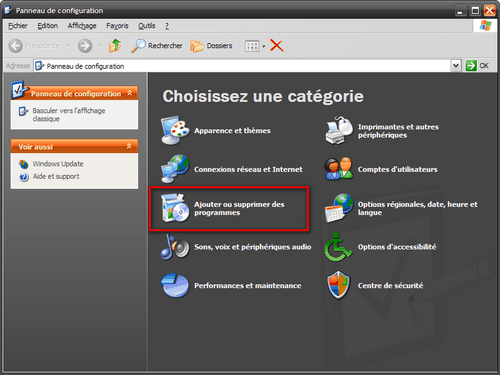
Task: Click the Basculer vers l'affichage classique icon
Action: [23, 111]
